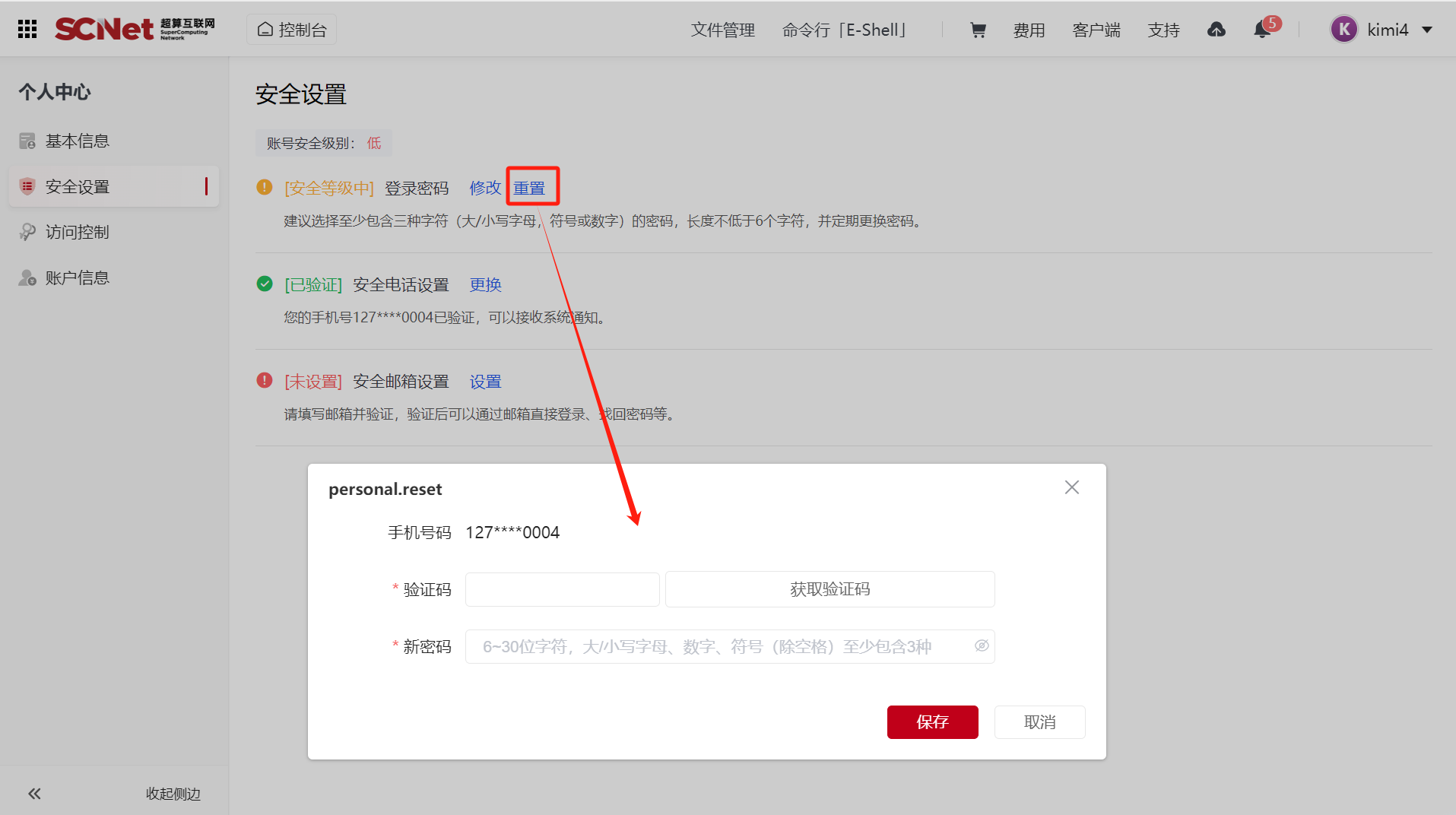Click the 验证码 input field
Image resolution: width=1456 pixels, height=815 pixels.
pyautogui.click(x=562, y=589)
